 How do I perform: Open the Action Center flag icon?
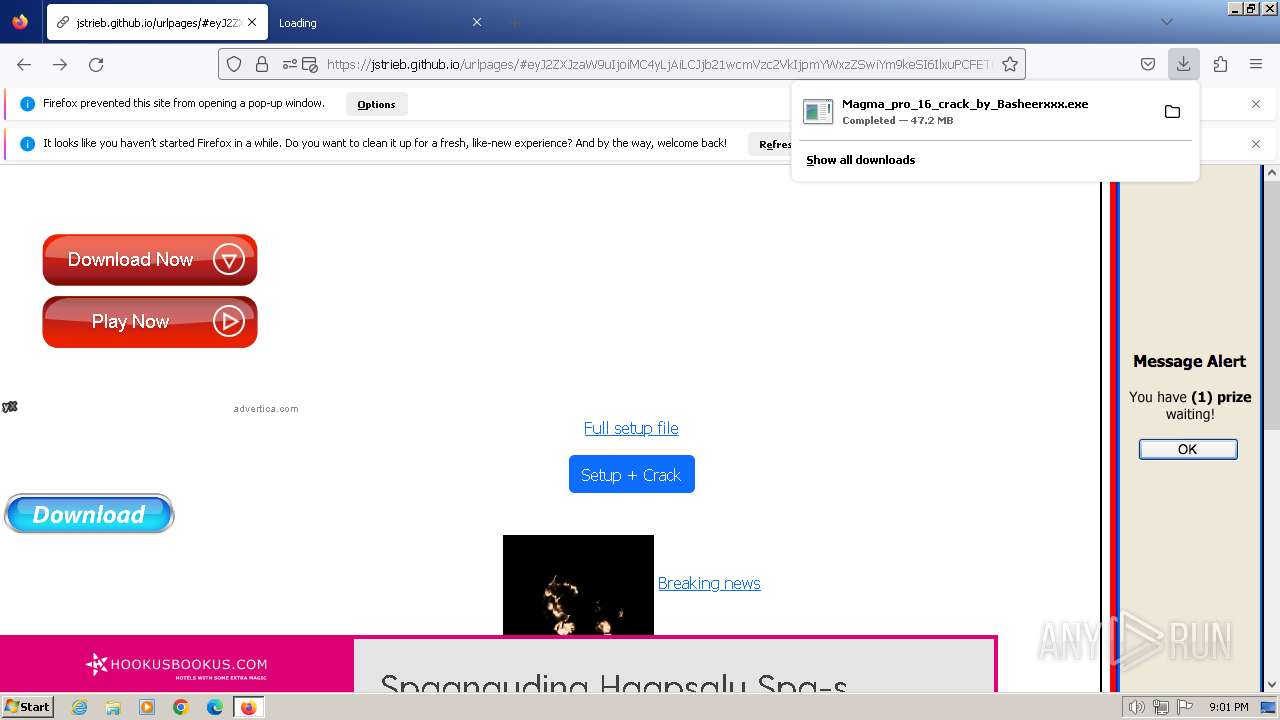[1184, 707]
